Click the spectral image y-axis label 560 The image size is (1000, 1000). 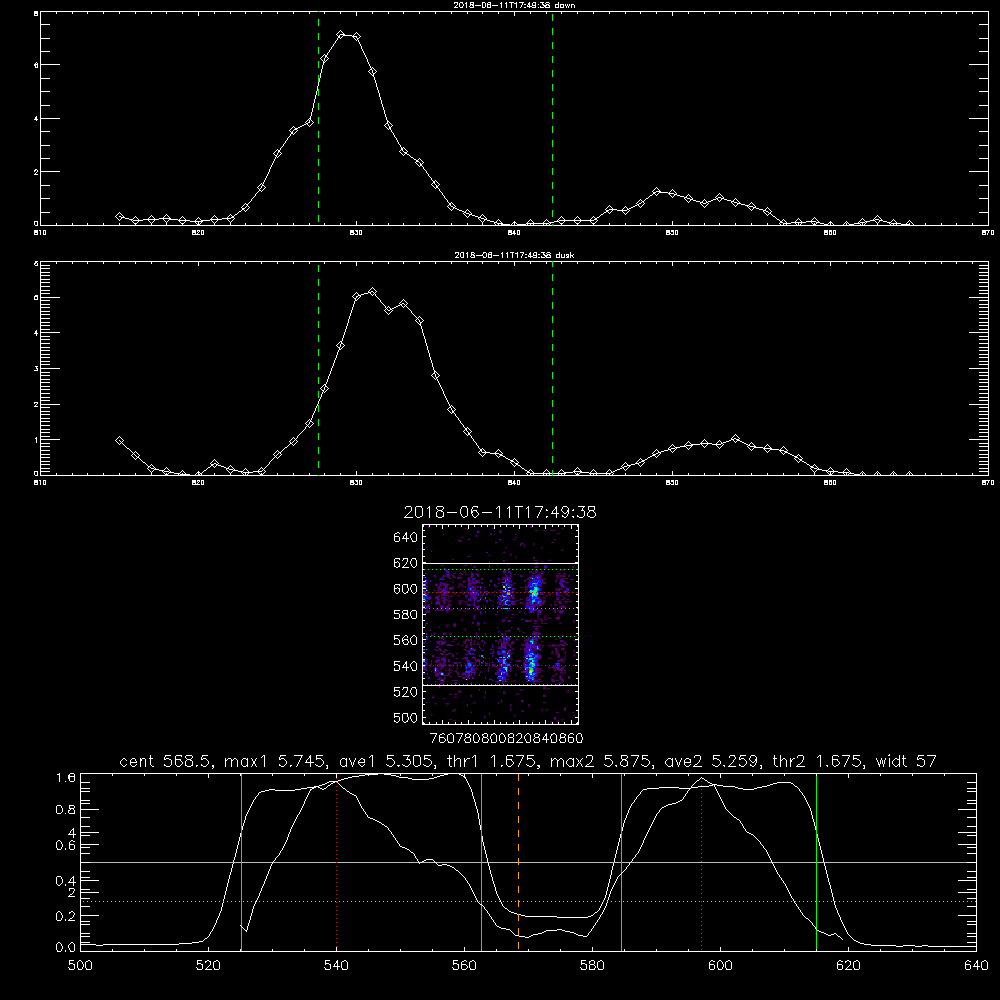406,640
